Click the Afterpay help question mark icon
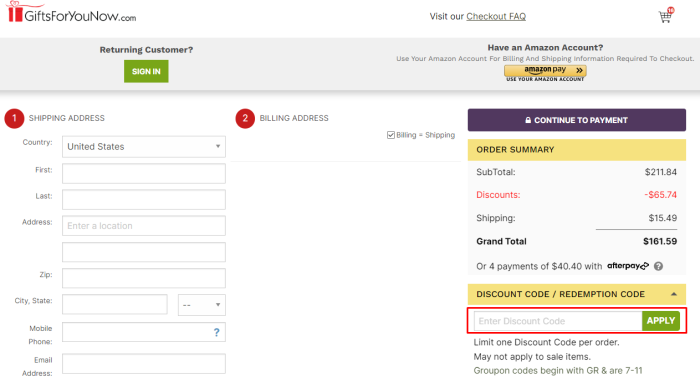 coord(658,266)
